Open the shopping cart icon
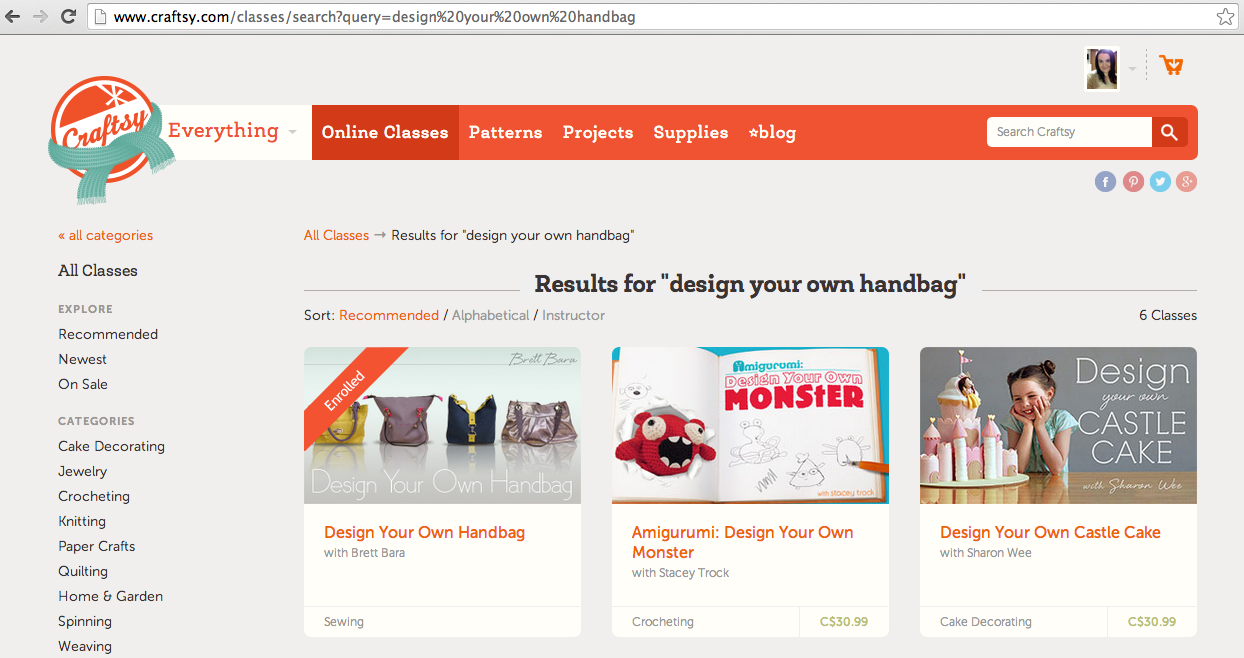 coord(1171,66)
